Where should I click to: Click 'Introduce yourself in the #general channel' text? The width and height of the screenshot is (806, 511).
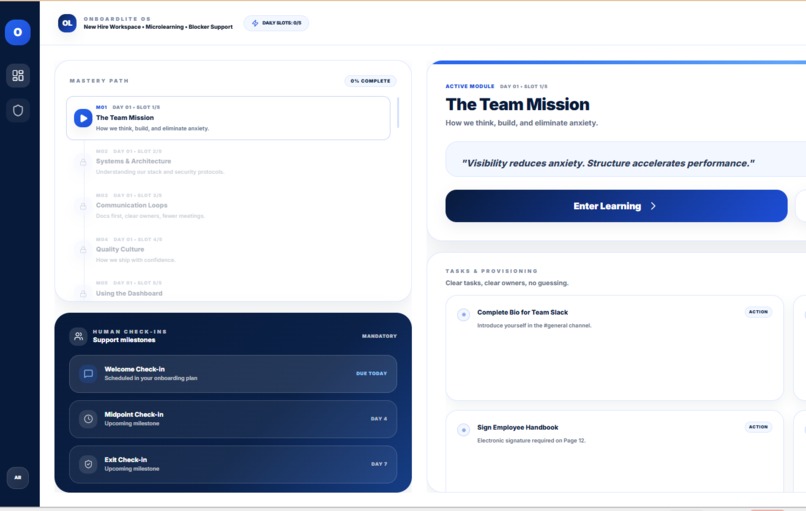534,325
